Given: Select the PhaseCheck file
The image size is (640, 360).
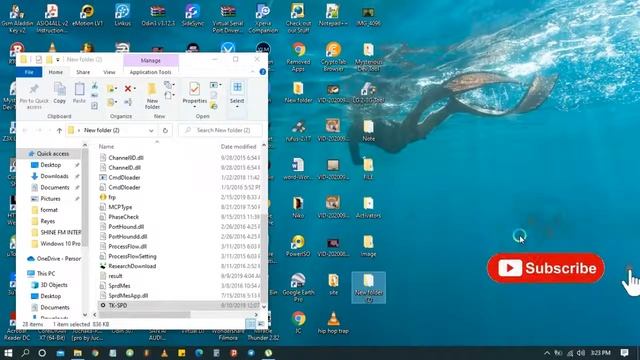Looking at the screenshot, I should (x=123, y=217).
